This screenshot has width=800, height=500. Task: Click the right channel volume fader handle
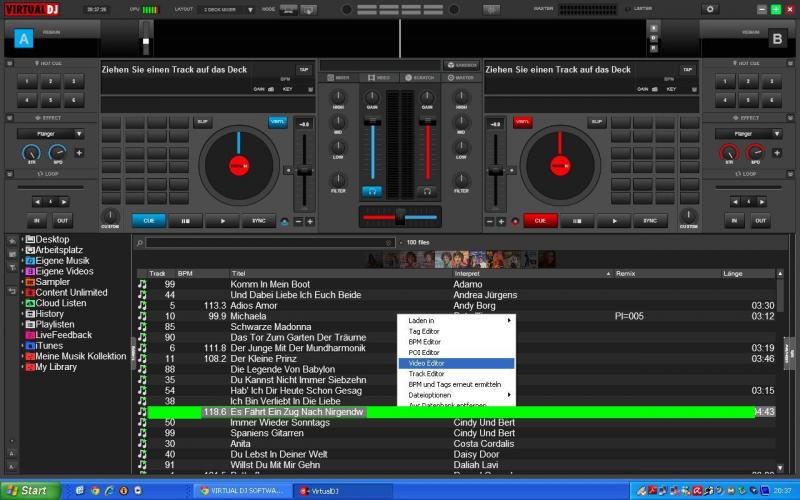pyautogui.click(x=428, y=121)
